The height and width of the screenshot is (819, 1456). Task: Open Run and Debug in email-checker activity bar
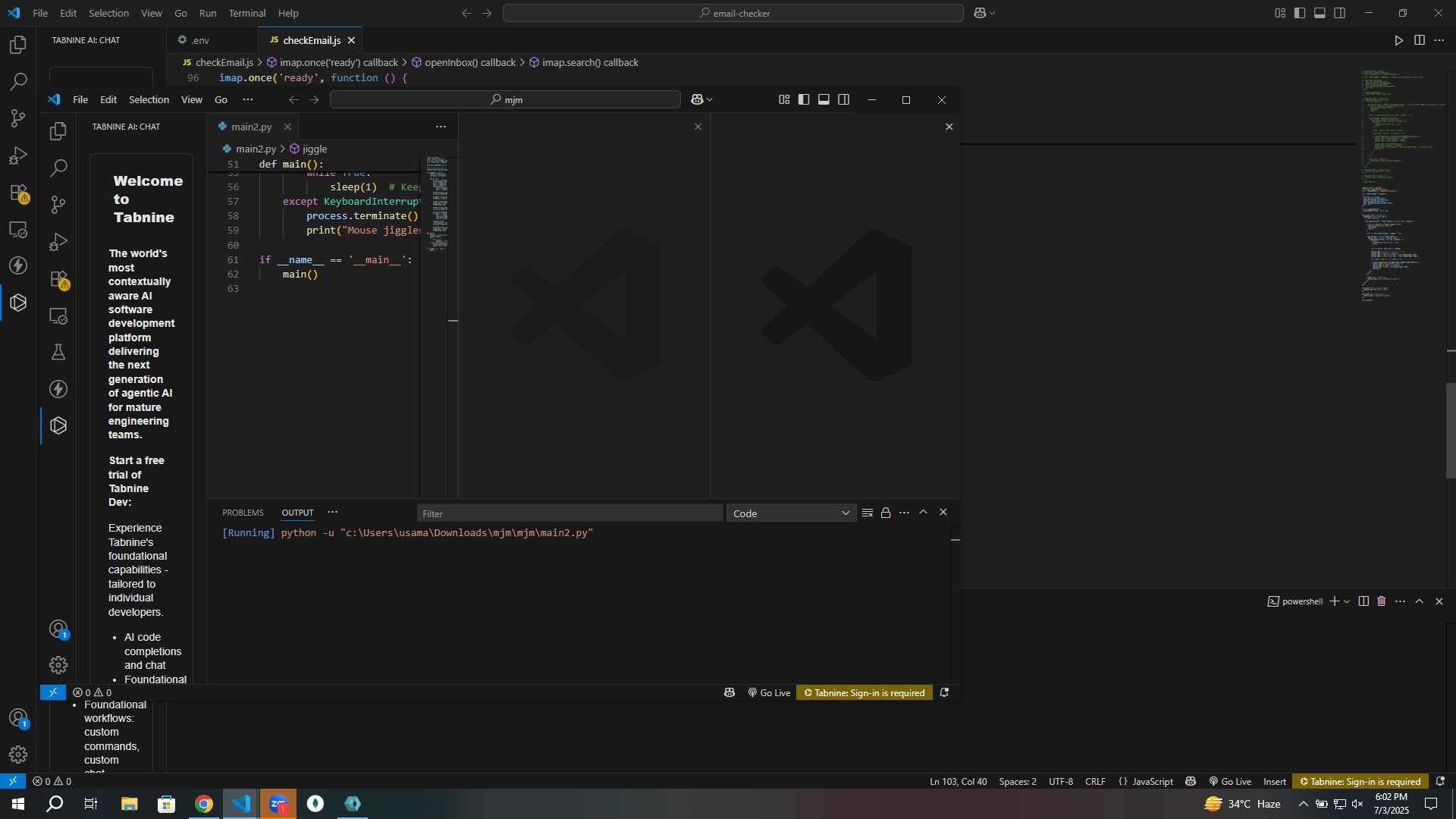18,155
